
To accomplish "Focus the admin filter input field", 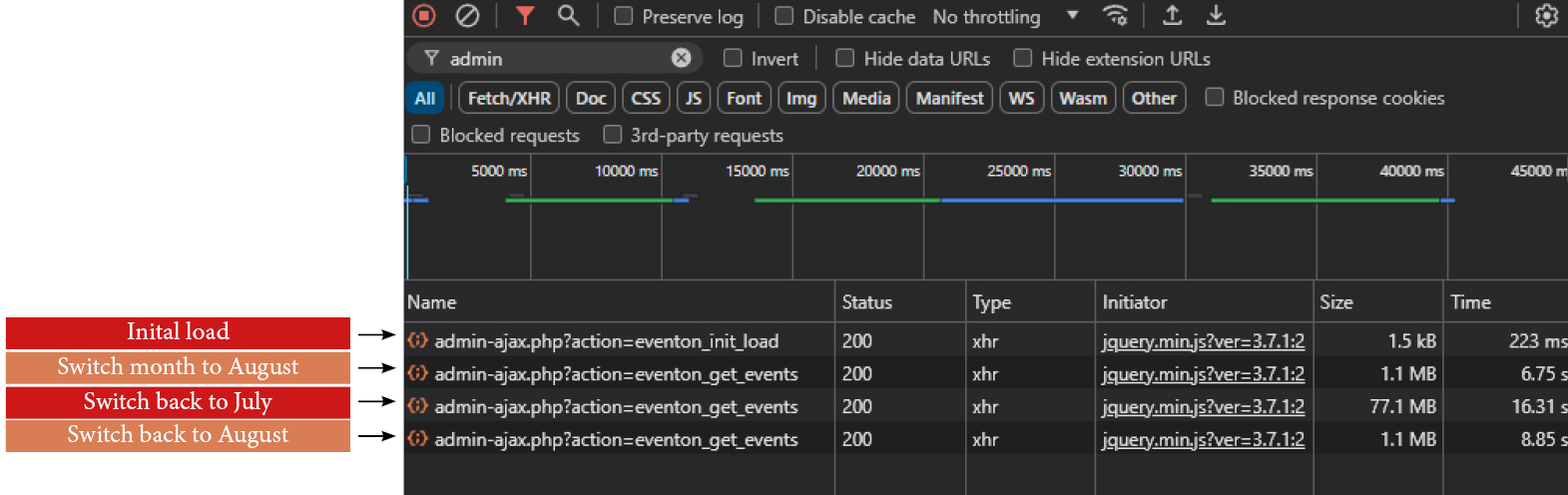I will (554, 58).
